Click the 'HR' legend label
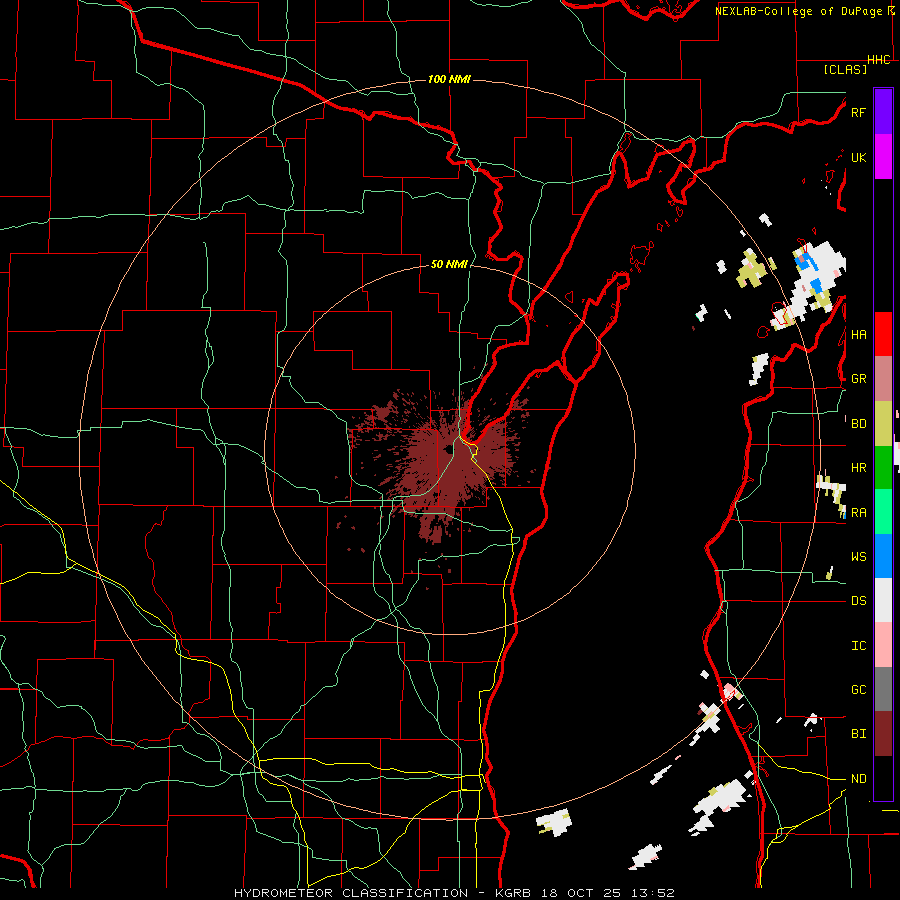The height and width of the screenshot is (900, 900). [x=858, y=468]
